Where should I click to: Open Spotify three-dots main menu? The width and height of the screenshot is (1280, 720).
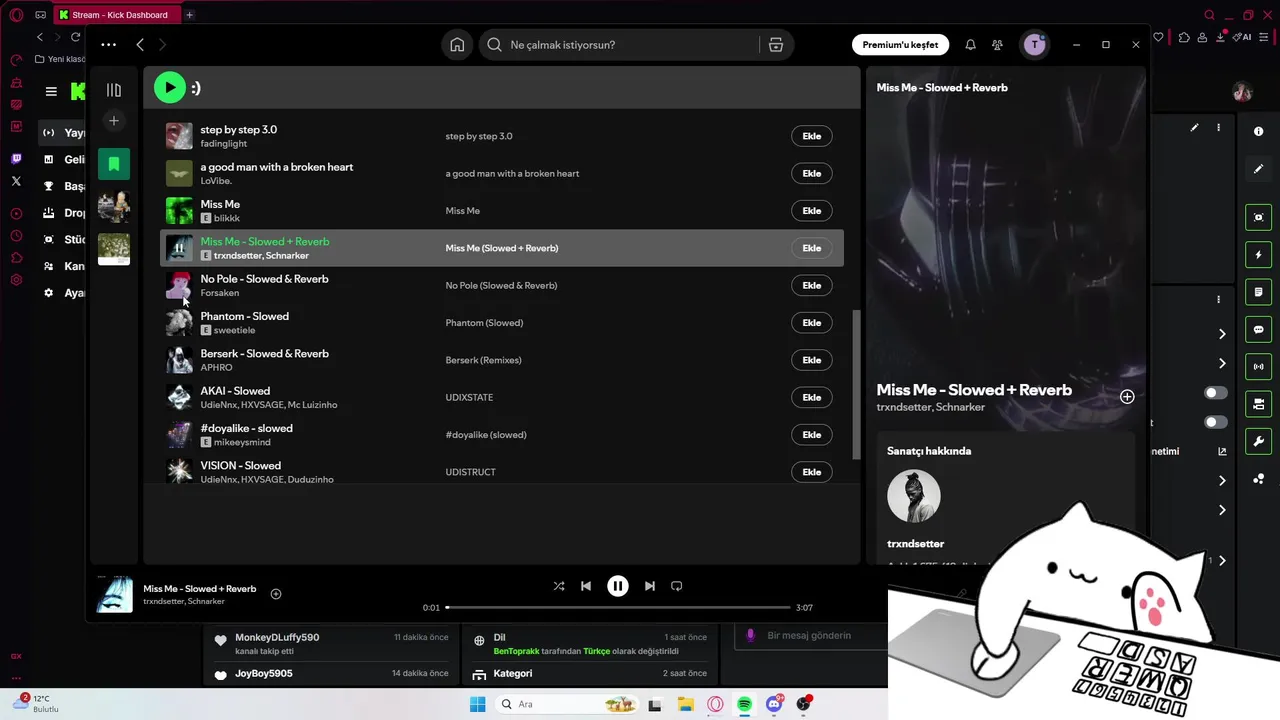(109, 45)
